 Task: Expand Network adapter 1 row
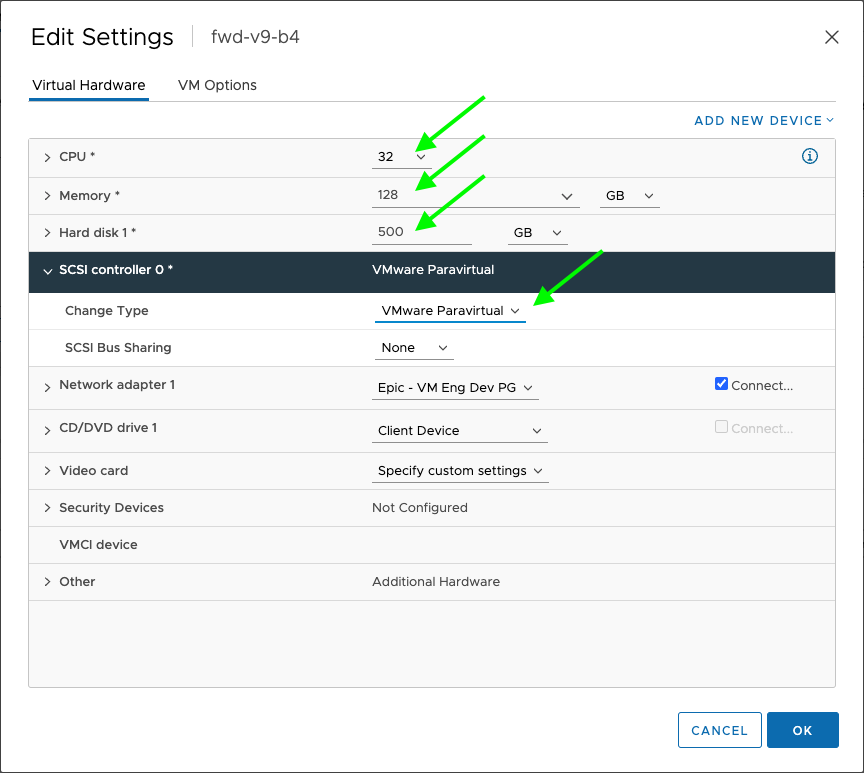tap(47, 386)
